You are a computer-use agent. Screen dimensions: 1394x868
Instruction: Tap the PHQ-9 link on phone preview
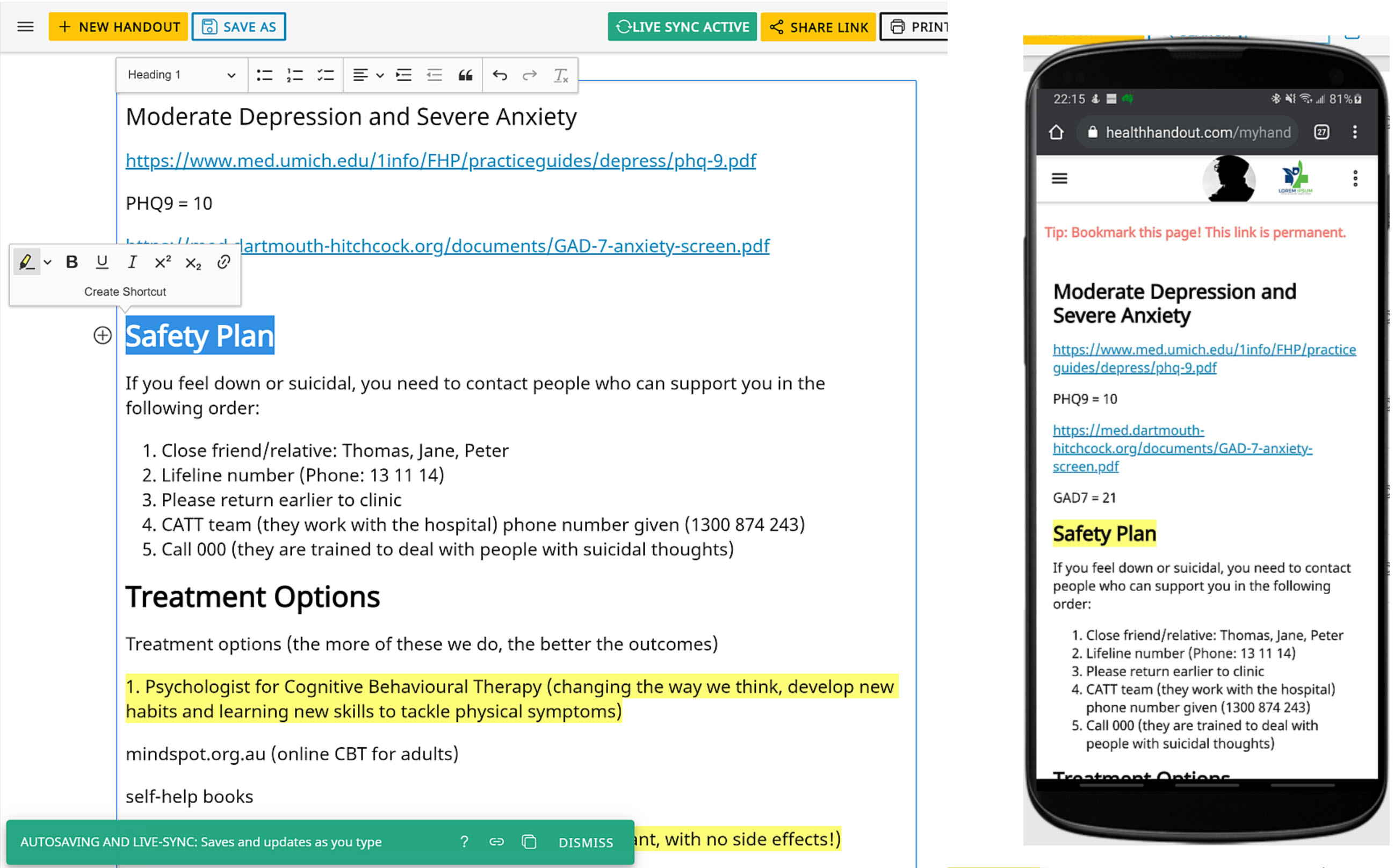[1204, 358]
